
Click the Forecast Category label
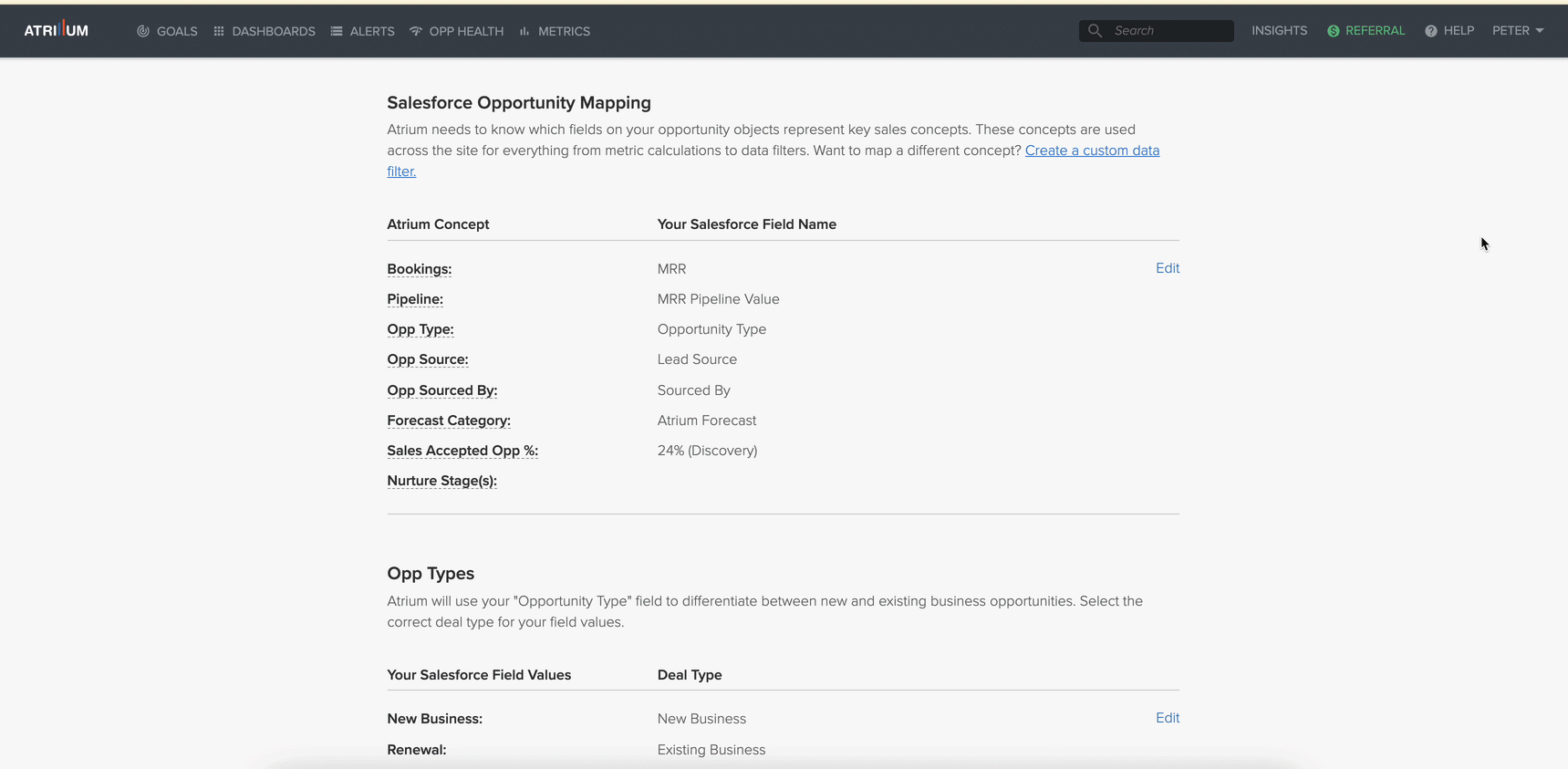[x=449, y=421]
